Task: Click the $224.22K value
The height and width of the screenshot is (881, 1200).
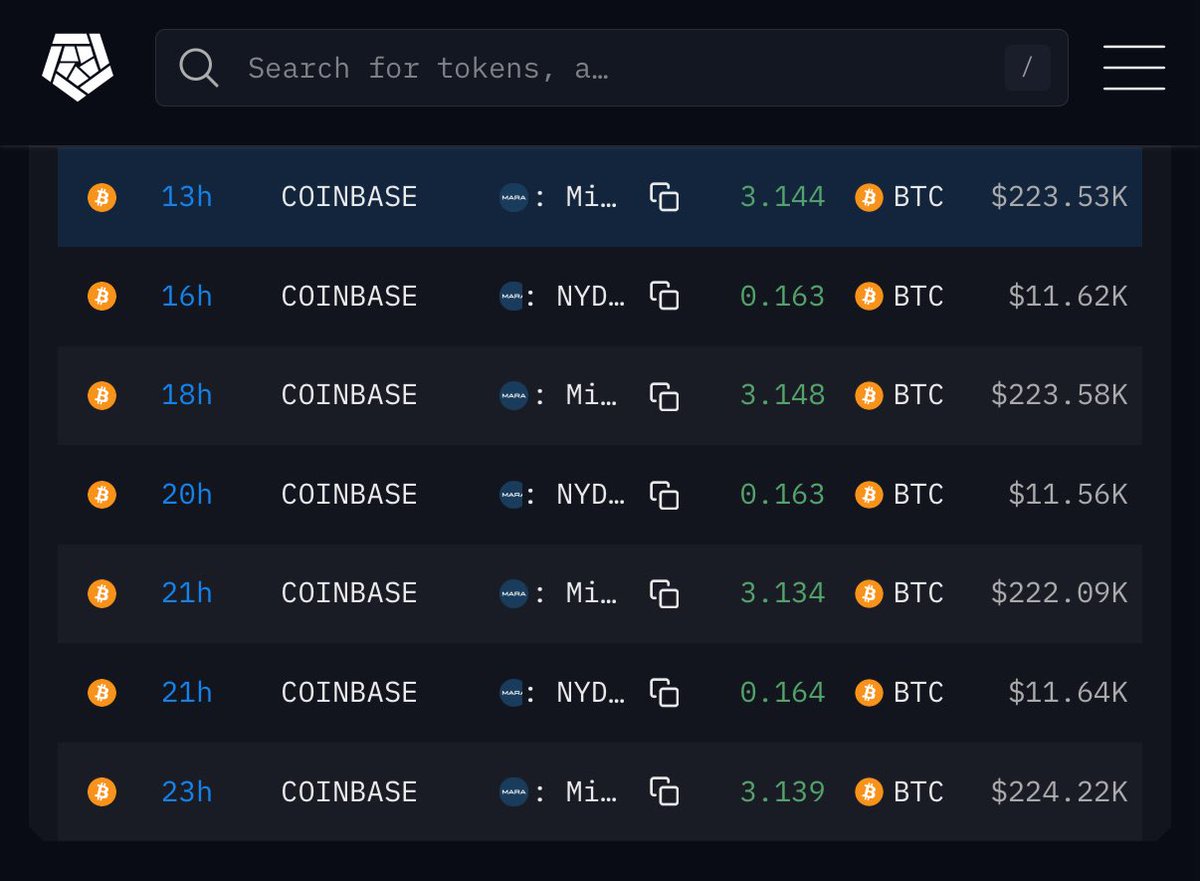Action: pos(1058,792)
